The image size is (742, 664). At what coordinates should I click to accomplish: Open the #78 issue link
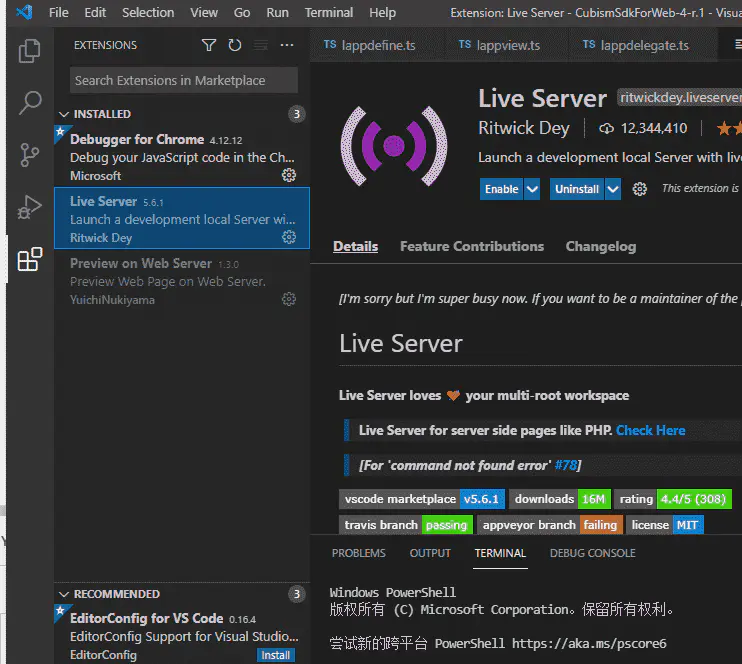click(566, 465)
